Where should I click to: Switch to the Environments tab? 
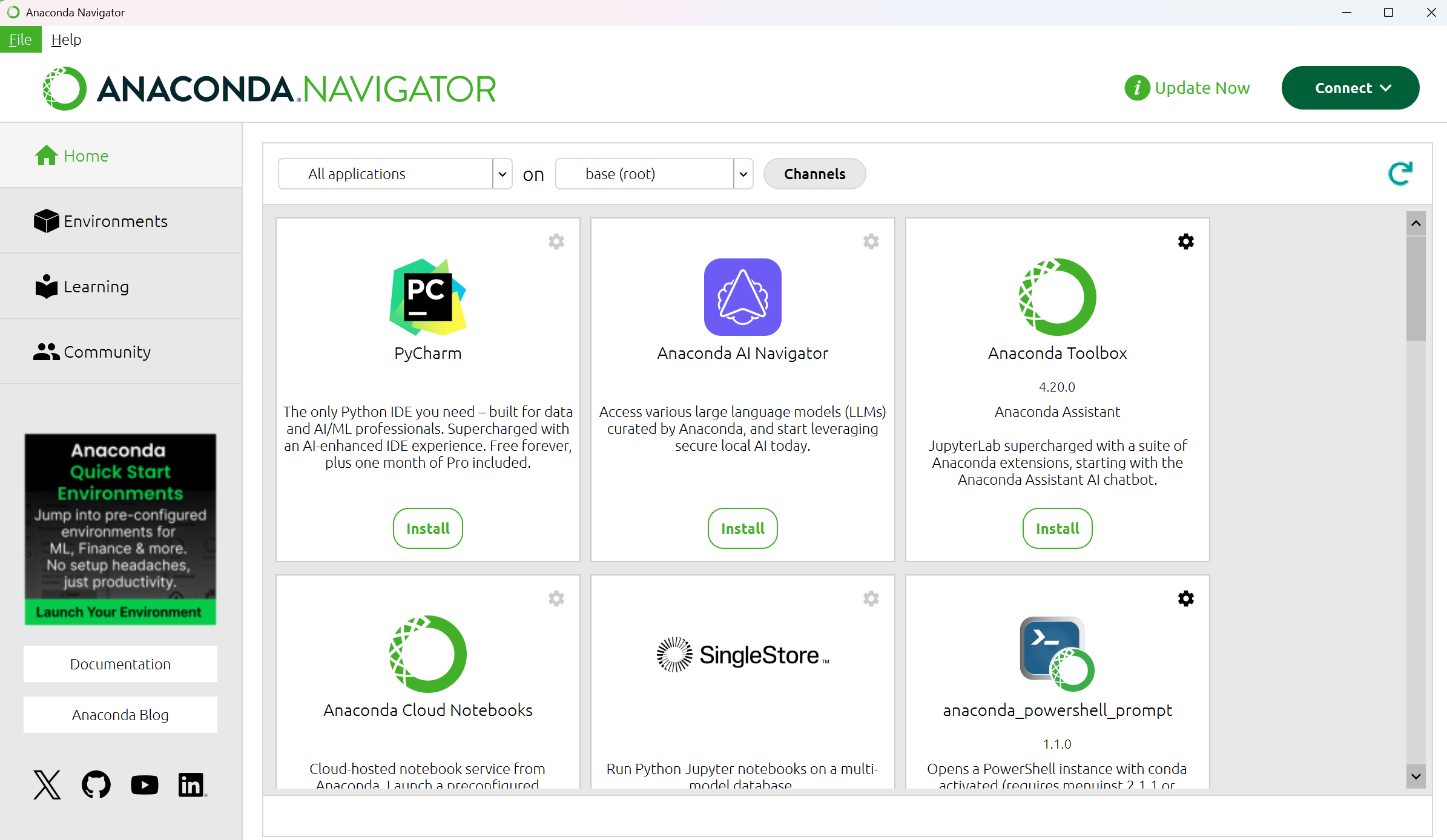point(121,221)
